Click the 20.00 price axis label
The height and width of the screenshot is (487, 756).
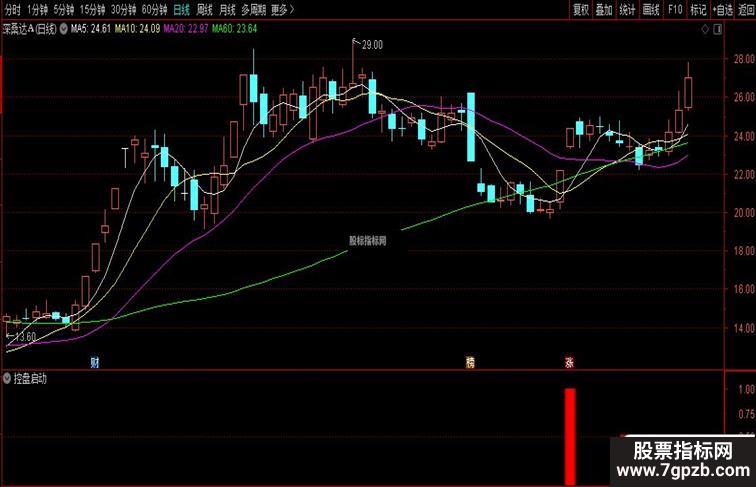coord(744,213)
